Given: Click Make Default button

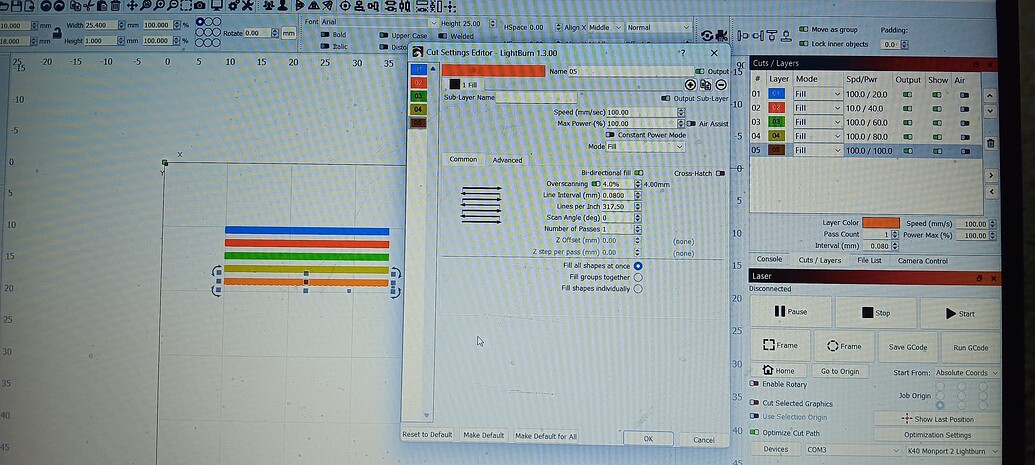Looking at the screenshot, I should pyautogui.click(x=484, y=436).
